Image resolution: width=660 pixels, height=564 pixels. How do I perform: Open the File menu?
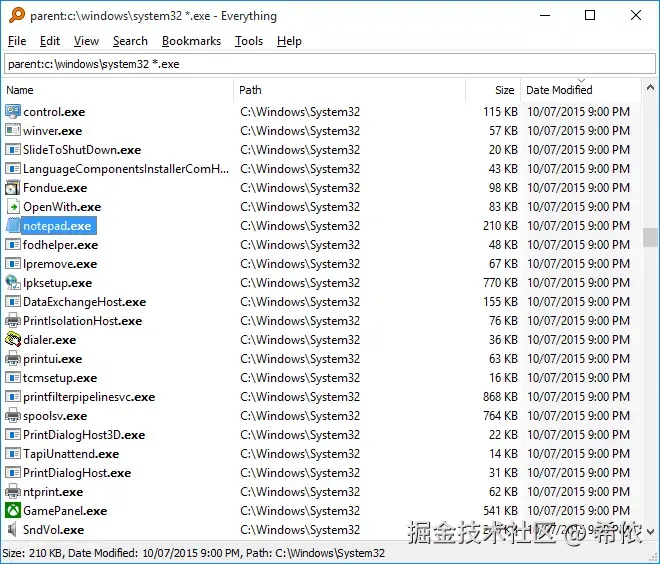pos(17,41)
